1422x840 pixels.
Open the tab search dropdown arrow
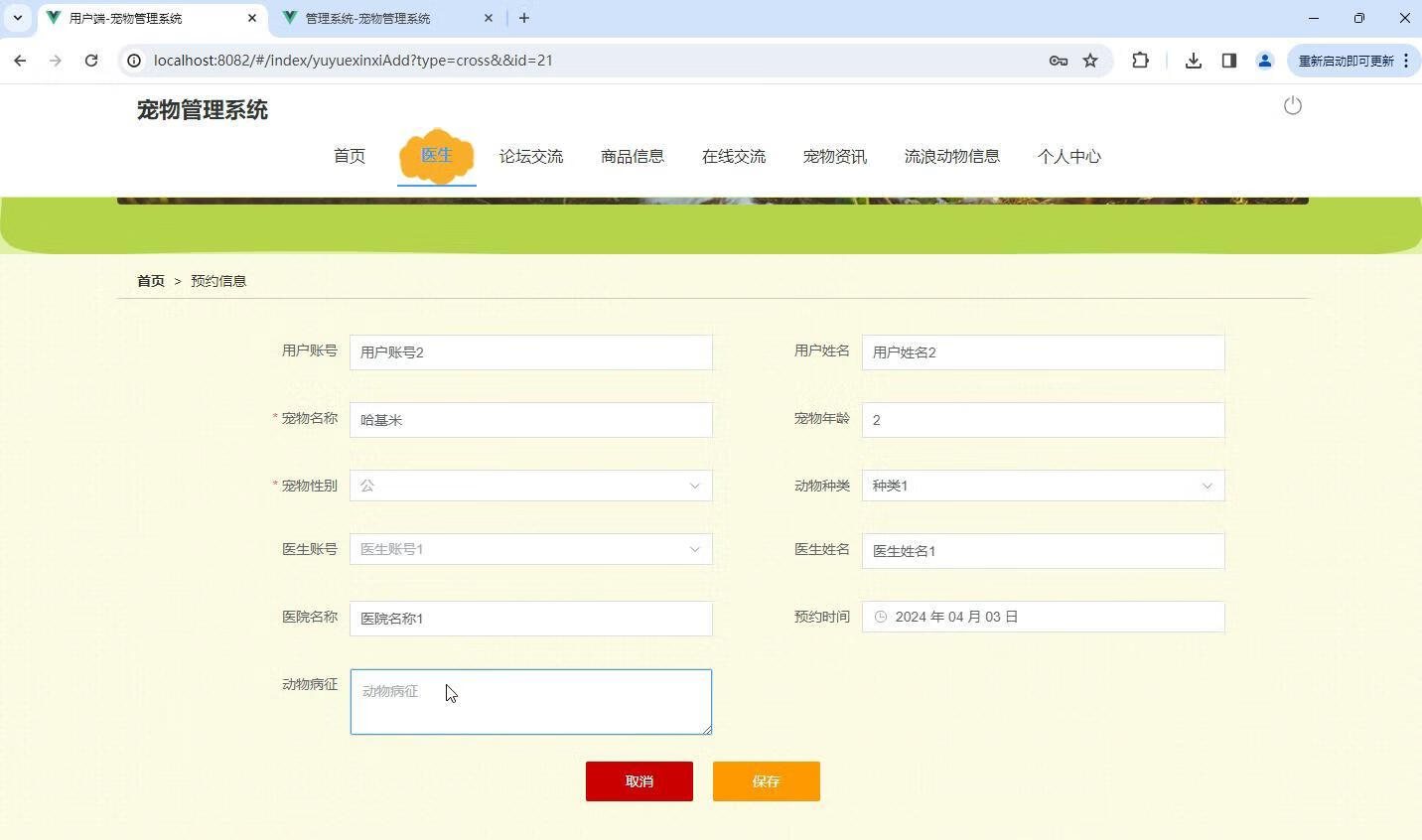click(17, 18)
